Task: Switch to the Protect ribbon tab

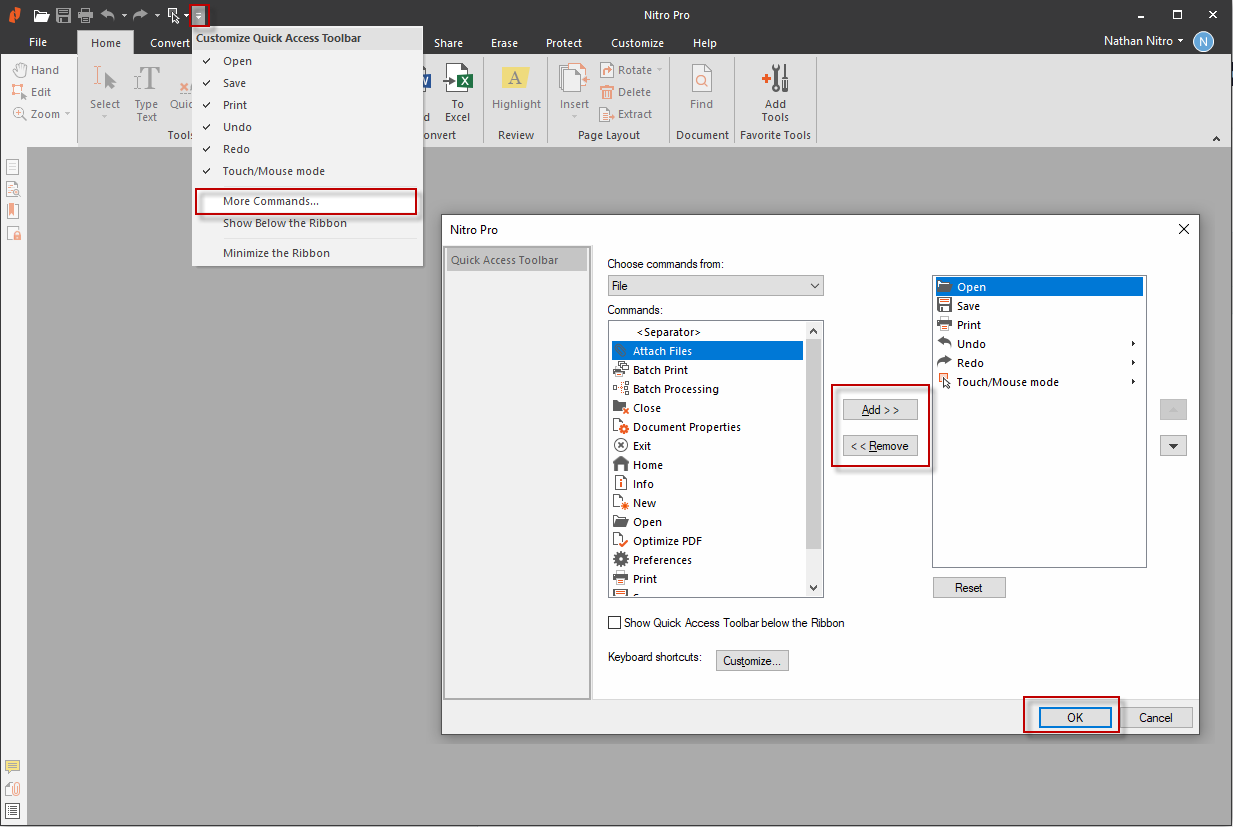Action: click(564, 43)
